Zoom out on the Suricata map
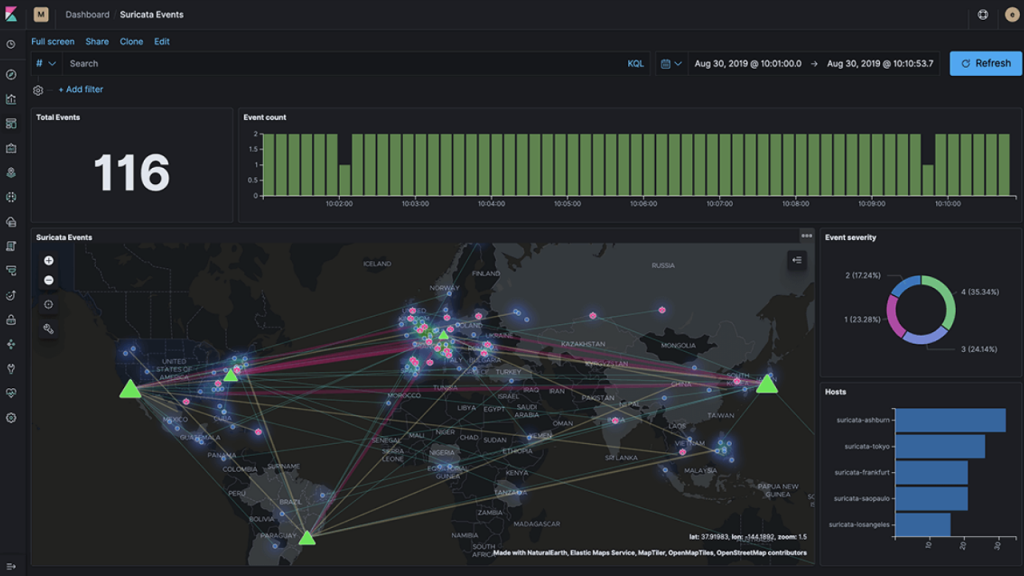 [48, 280]
